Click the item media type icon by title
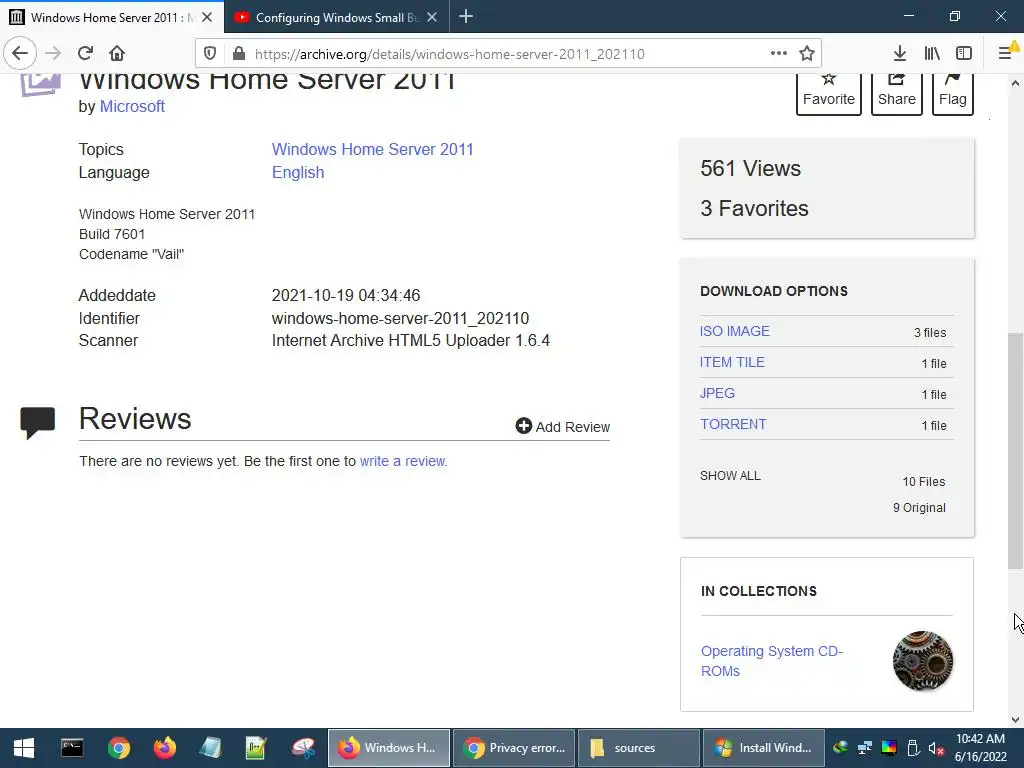This screenshot has width=1024, height=768. click(x=40, y=84)
